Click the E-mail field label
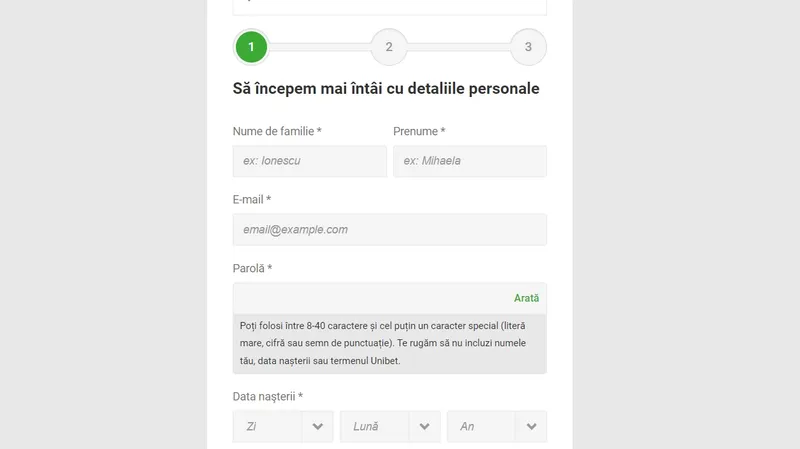800x449 pixels. pyautogui.click(x=252, y=199)
